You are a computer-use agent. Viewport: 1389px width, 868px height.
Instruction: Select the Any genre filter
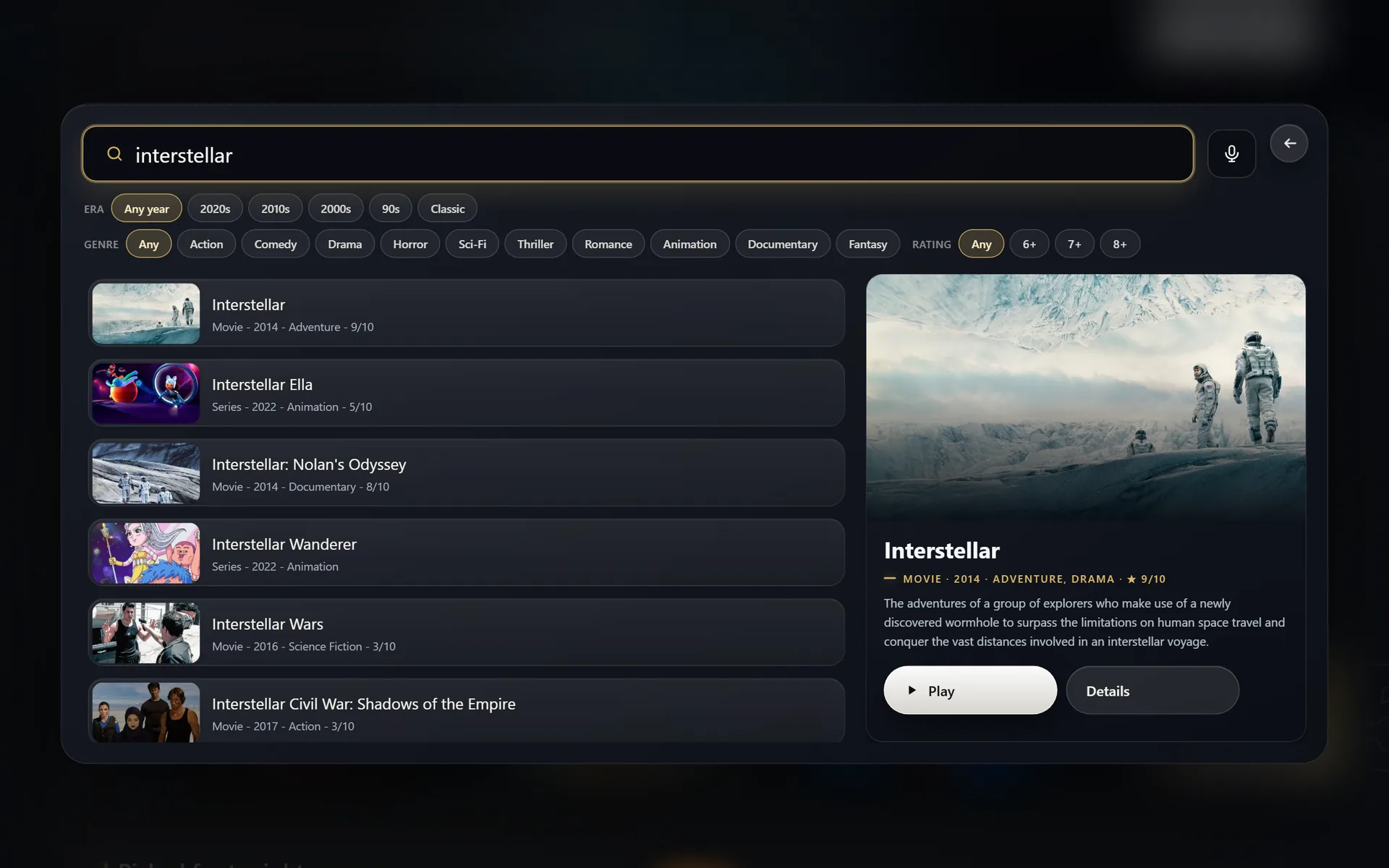click(148, 244)
